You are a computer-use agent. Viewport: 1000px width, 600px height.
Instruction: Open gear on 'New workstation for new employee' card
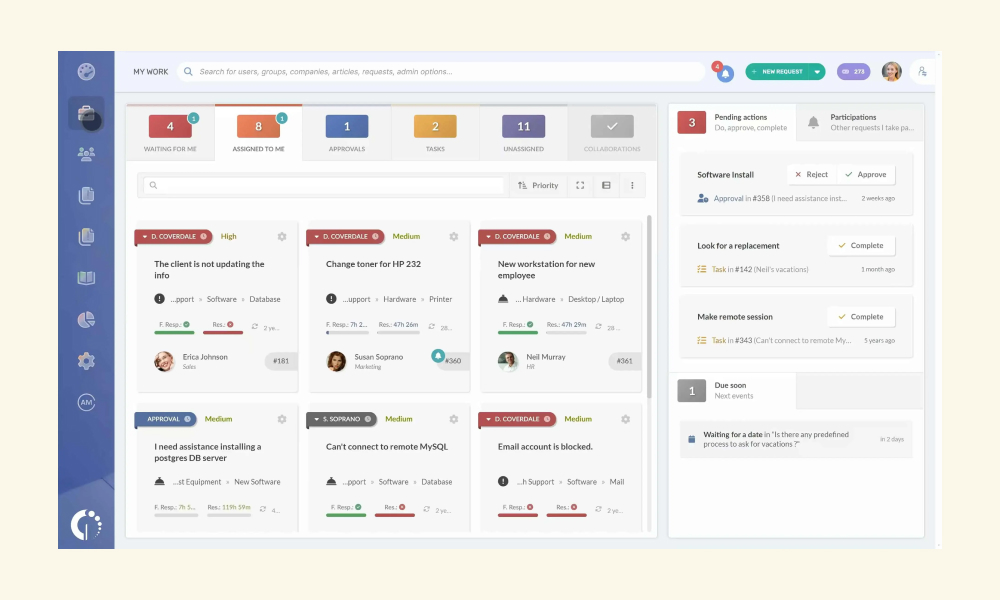(x=626, y=237)
